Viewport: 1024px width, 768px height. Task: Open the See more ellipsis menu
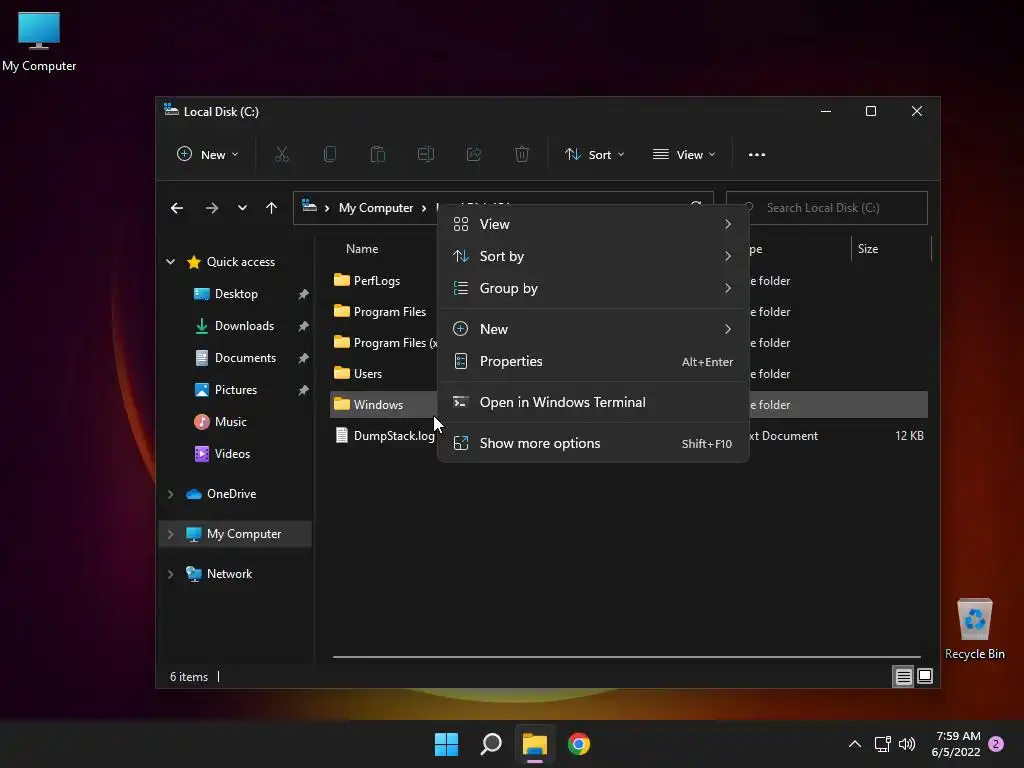(x=757, y=155)
